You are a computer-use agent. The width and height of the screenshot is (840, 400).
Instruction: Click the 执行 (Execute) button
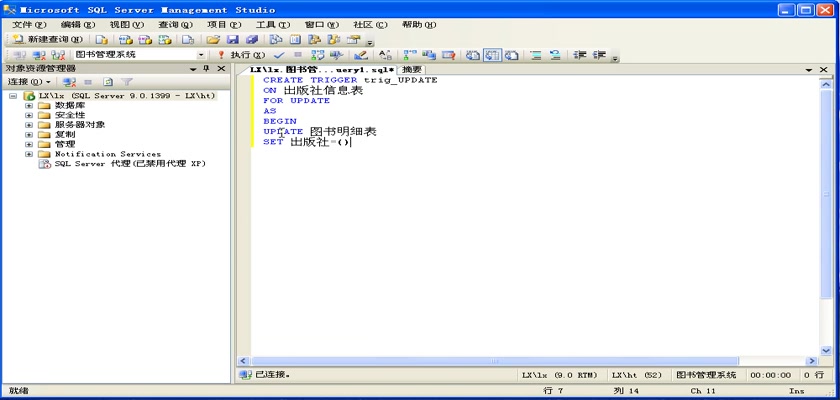(x=241, y=55)
